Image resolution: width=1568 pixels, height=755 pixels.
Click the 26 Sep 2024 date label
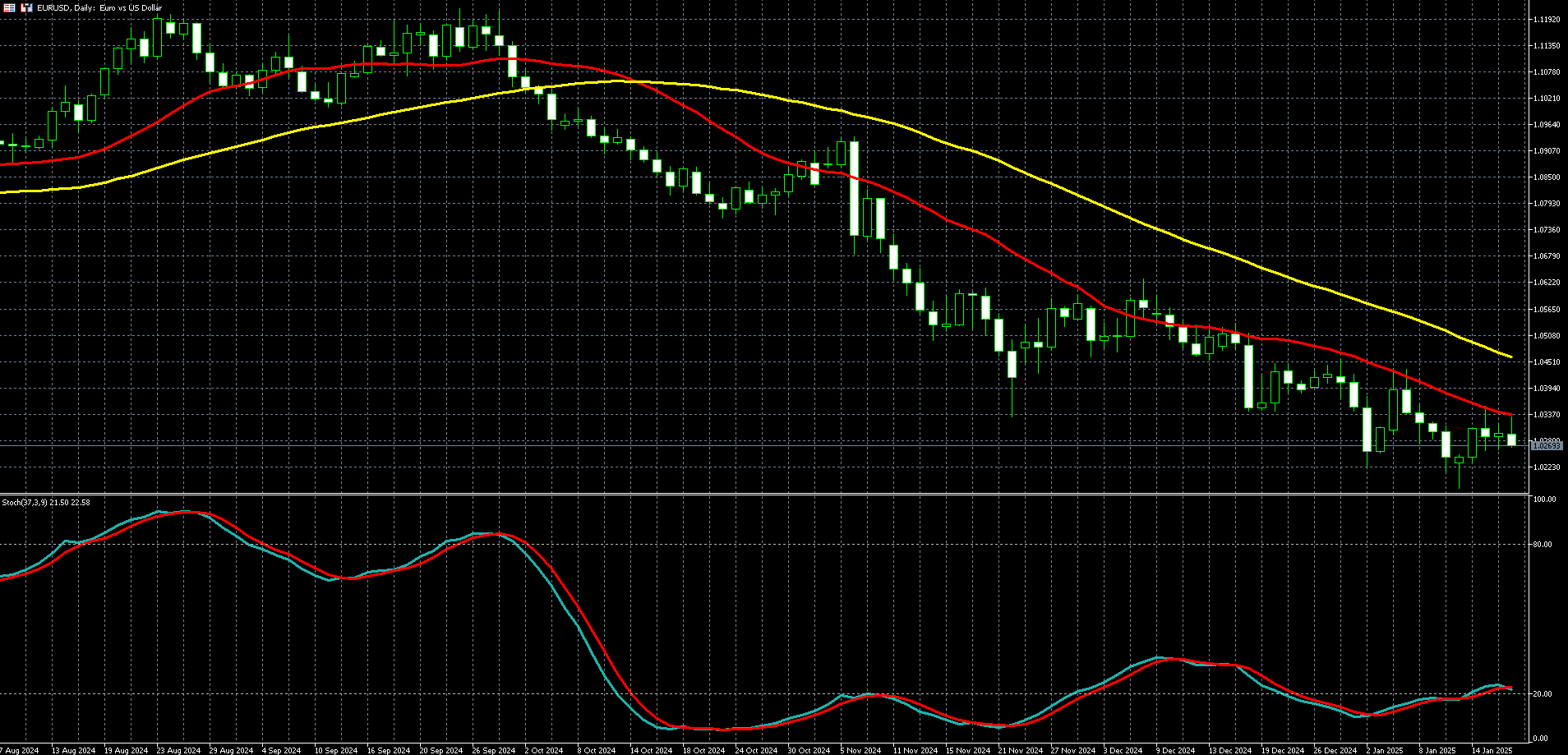[494, 750]
